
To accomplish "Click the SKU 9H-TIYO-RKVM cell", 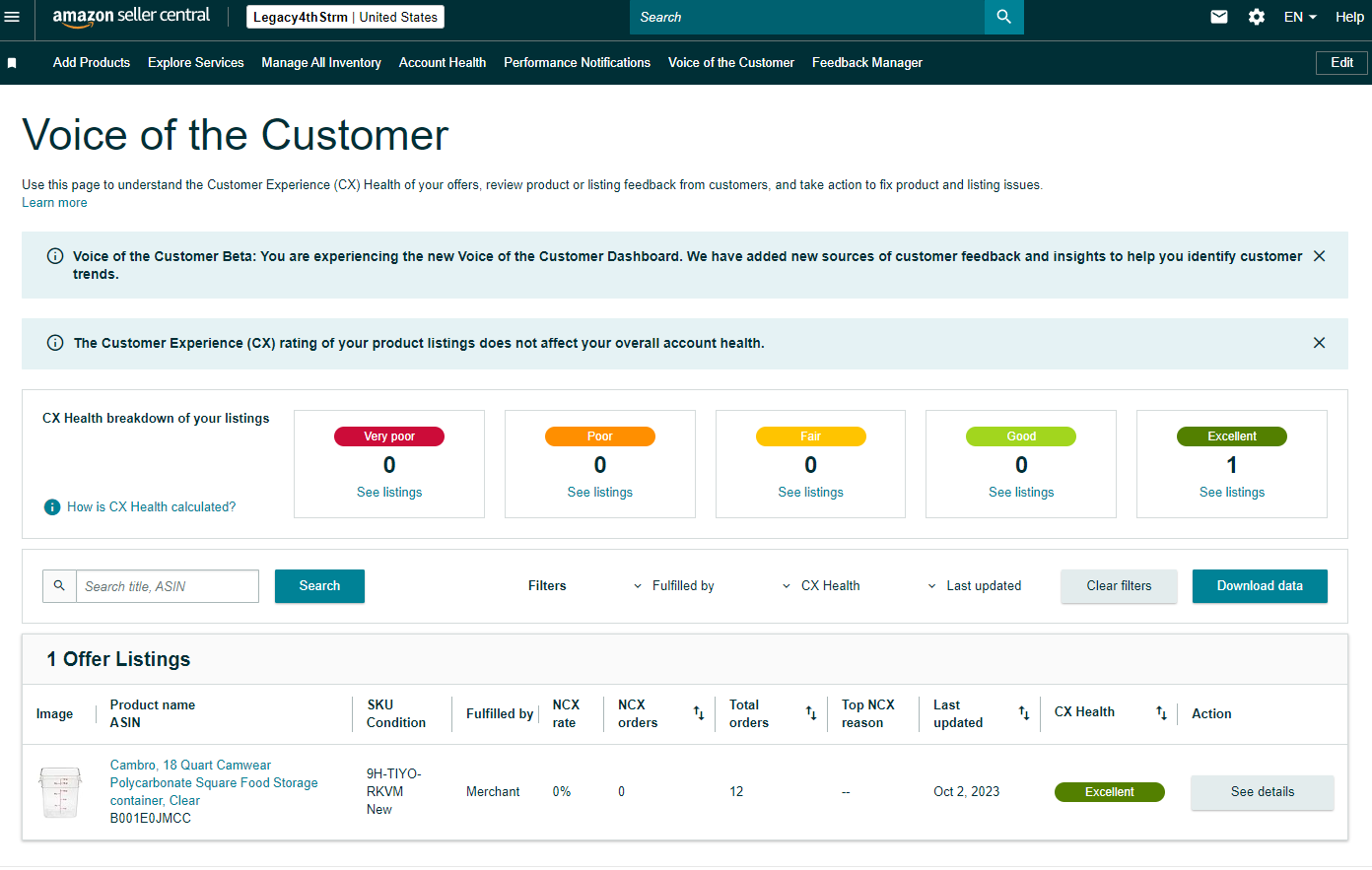I will coord(394,783).
